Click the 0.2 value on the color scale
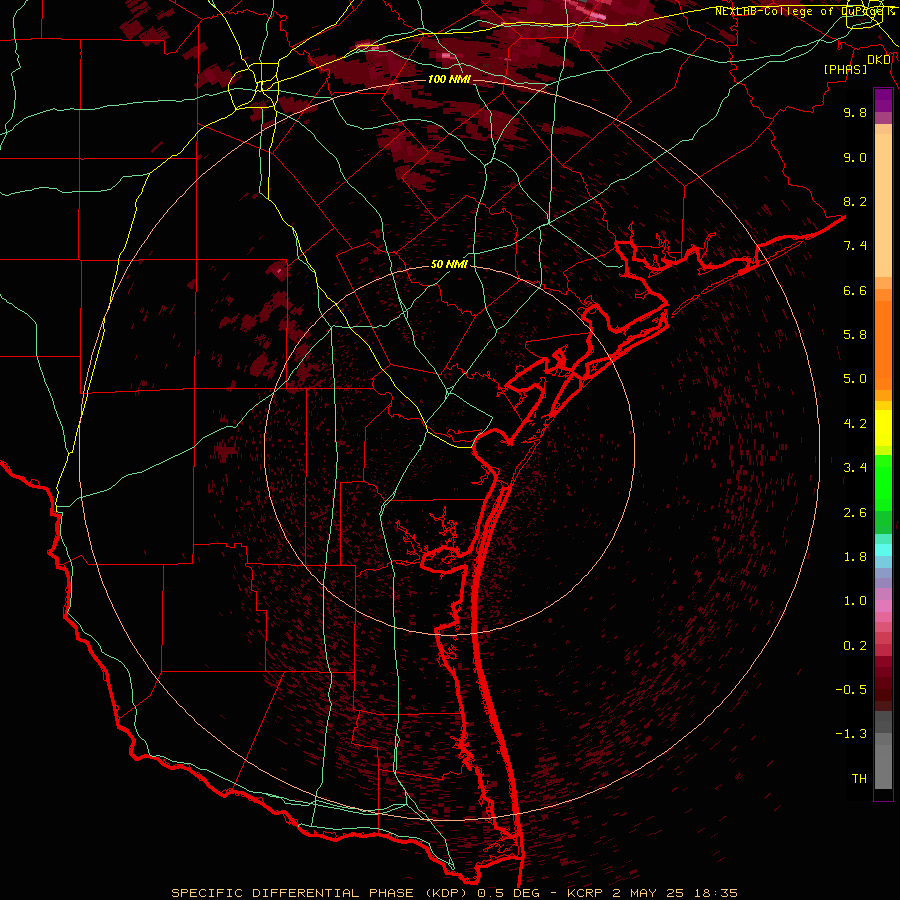The height and width of the screenshot is (900, 900). click(855, 646)
